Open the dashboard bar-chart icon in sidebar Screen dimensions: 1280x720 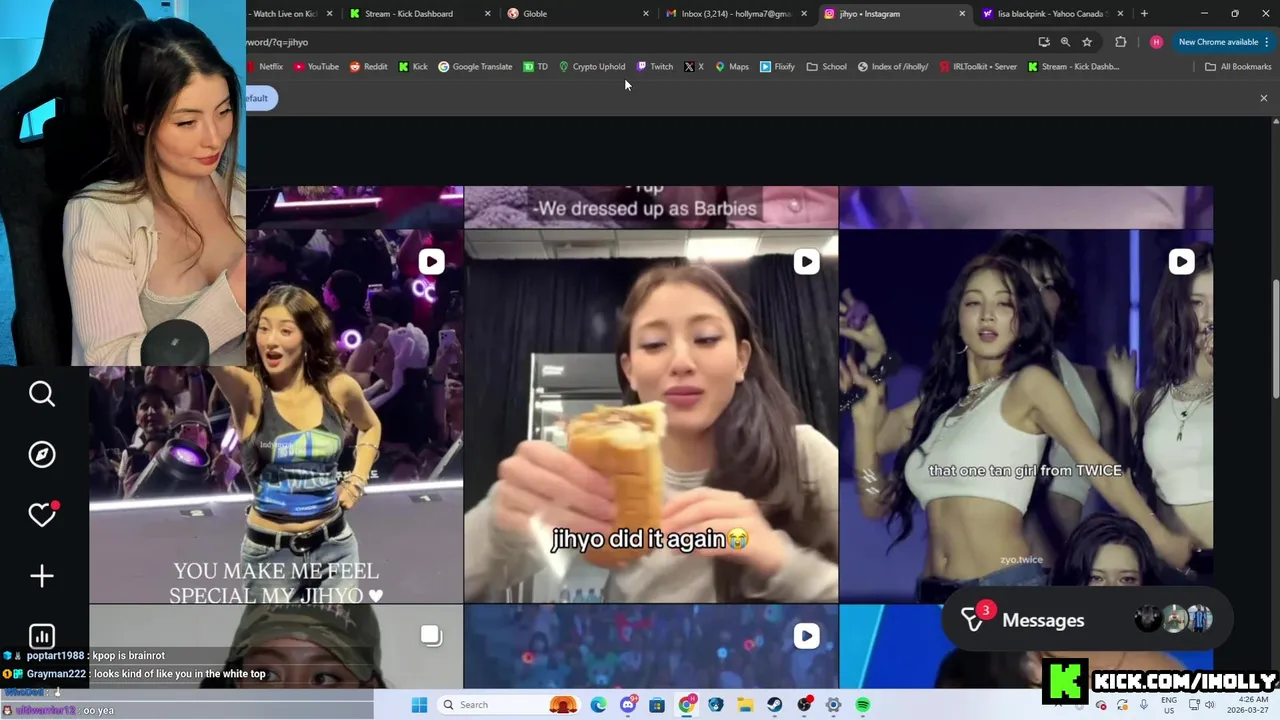42,636
